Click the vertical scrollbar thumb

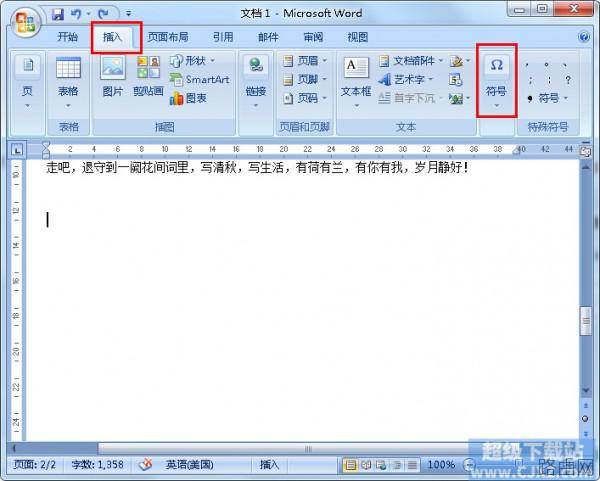[585, 321]
